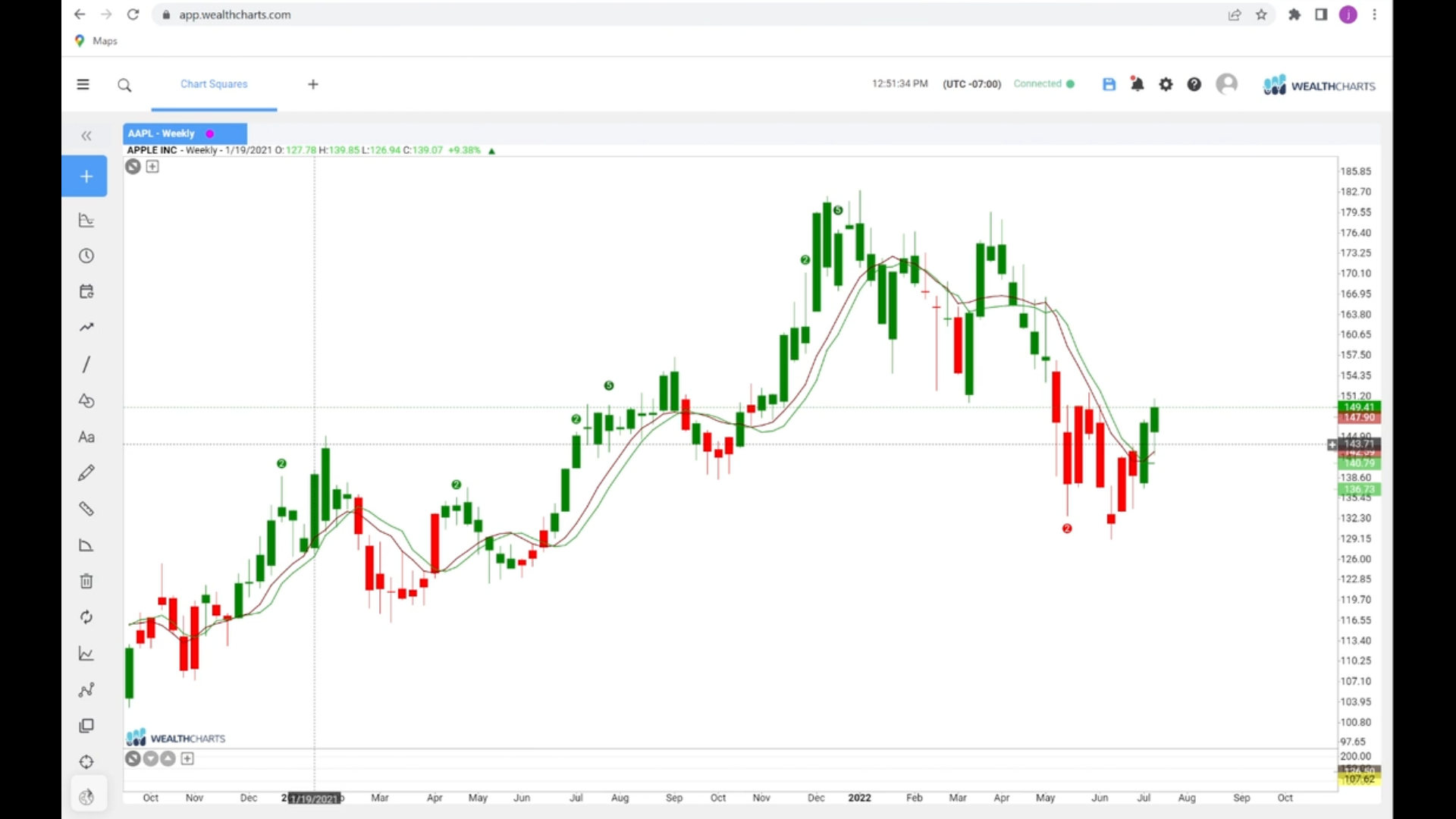
Task: Click the 2022 label on time axis
Action: coord(859,798)
